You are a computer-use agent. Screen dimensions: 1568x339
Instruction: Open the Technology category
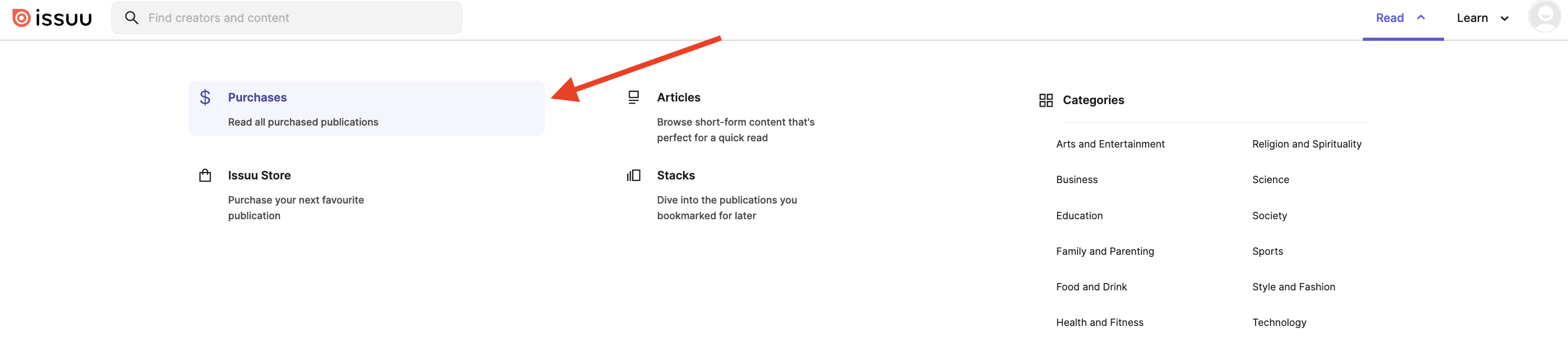coord(1279,322)
